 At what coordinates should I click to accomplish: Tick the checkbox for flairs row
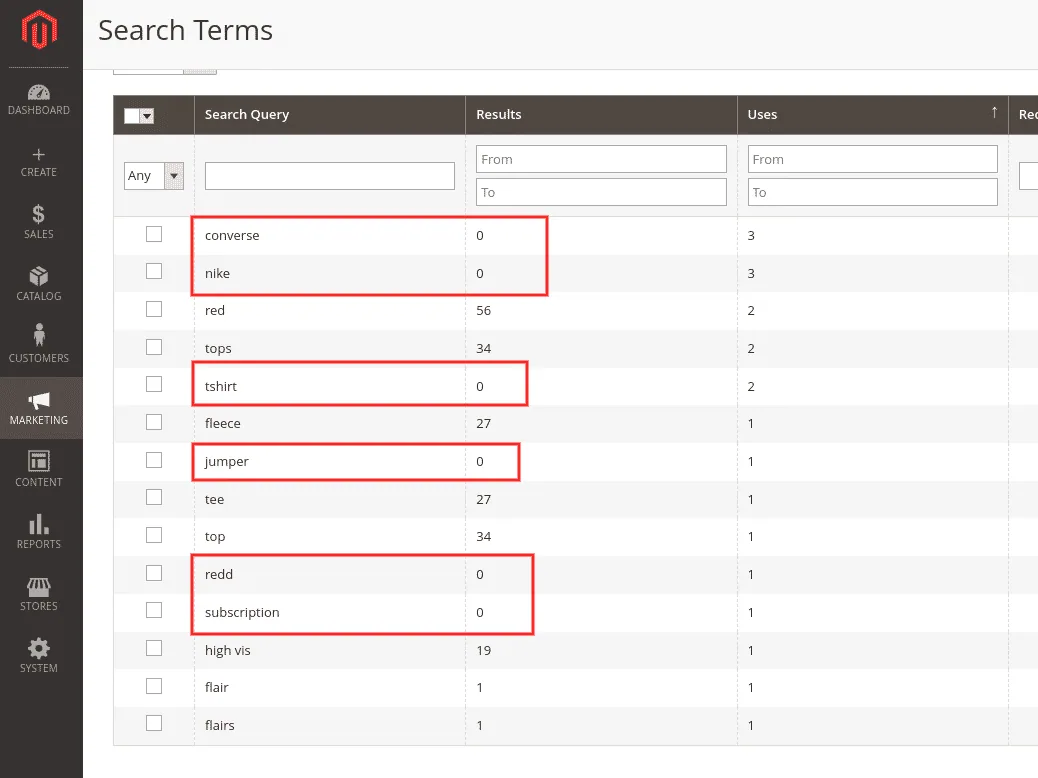click(154, 723)
